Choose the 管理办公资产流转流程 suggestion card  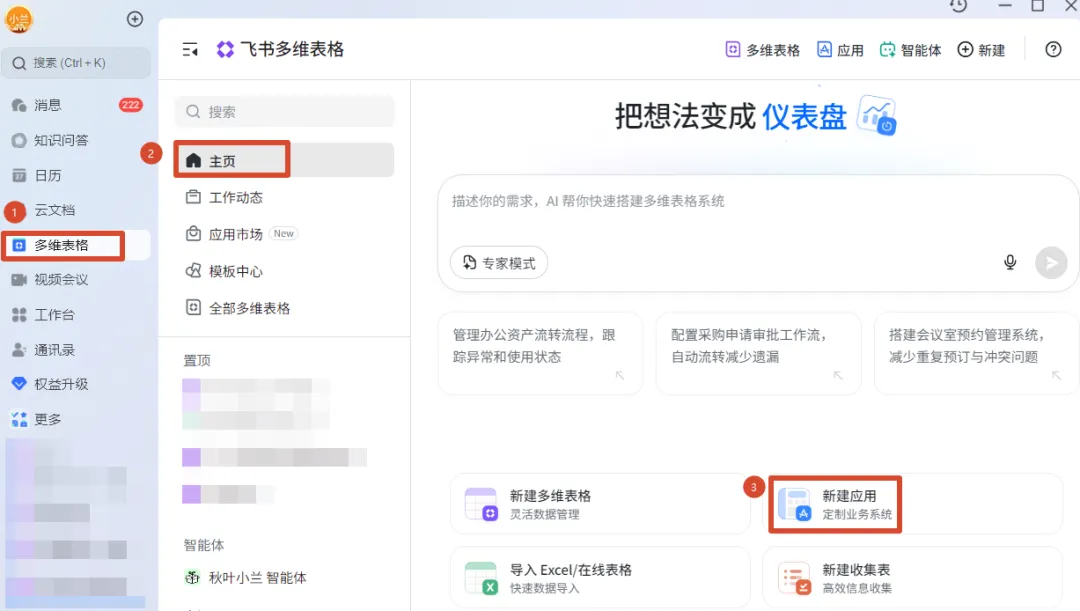click(x=540, y=353)
